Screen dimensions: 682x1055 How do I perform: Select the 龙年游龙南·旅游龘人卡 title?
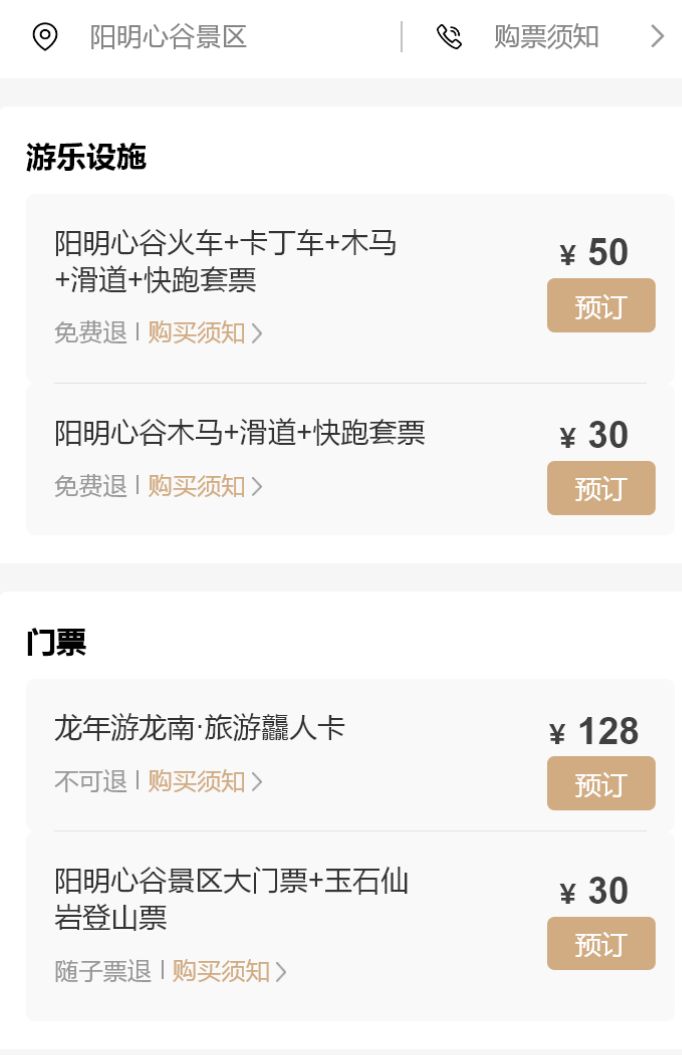coord(199,728)
